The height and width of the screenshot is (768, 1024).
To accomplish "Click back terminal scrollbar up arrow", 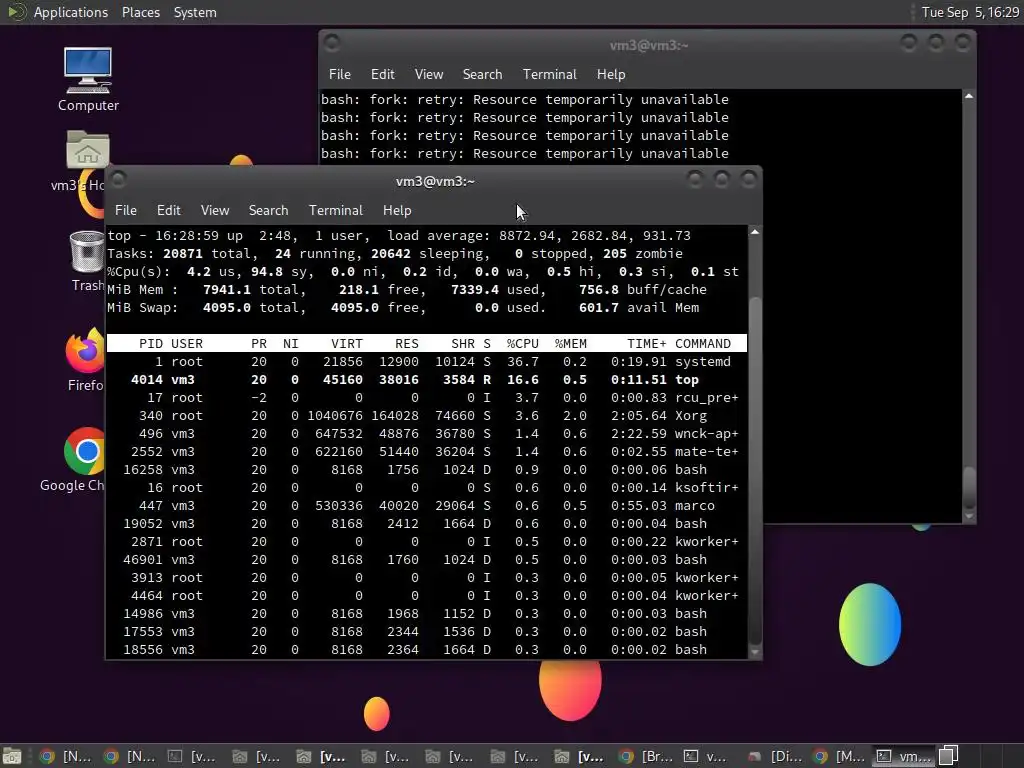I will [x=969, y=96].
